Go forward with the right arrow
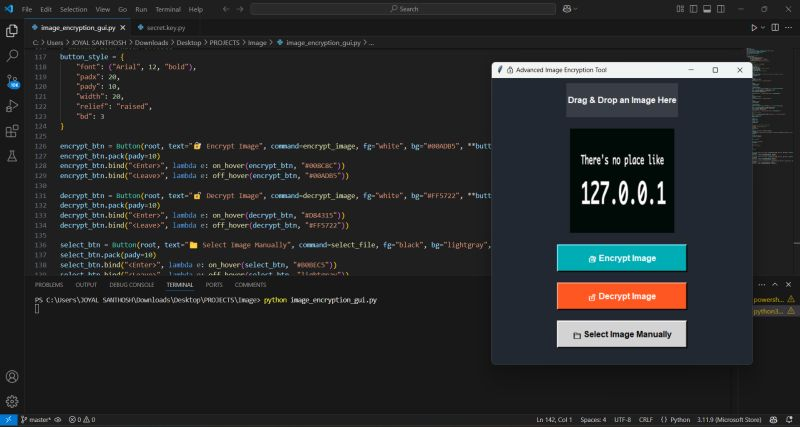The height and width of the screenshot is (427, 800). pyautogui.click(x=240, y=9)
